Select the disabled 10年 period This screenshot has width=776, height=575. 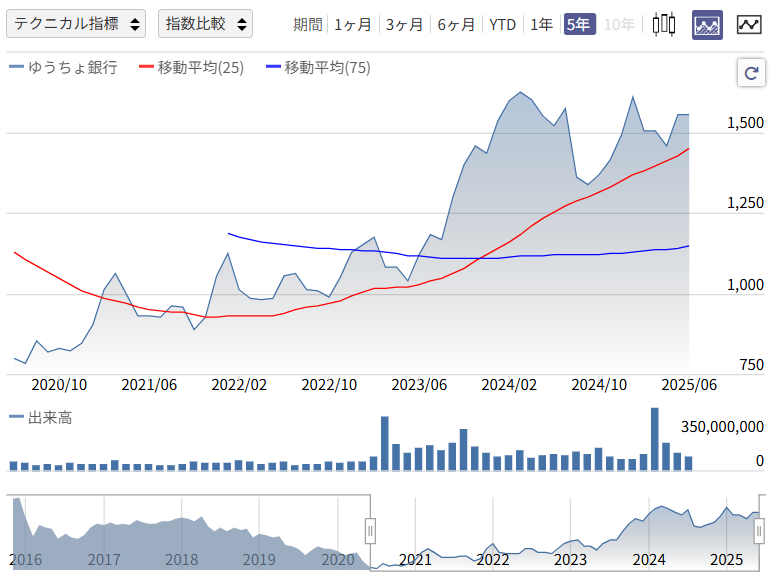tap(620, 24)
